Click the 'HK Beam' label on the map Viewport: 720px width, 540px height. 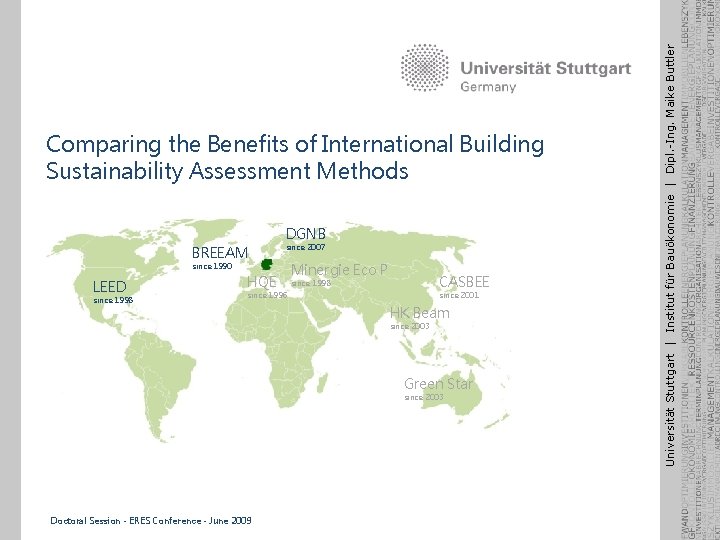pos(420,313)
